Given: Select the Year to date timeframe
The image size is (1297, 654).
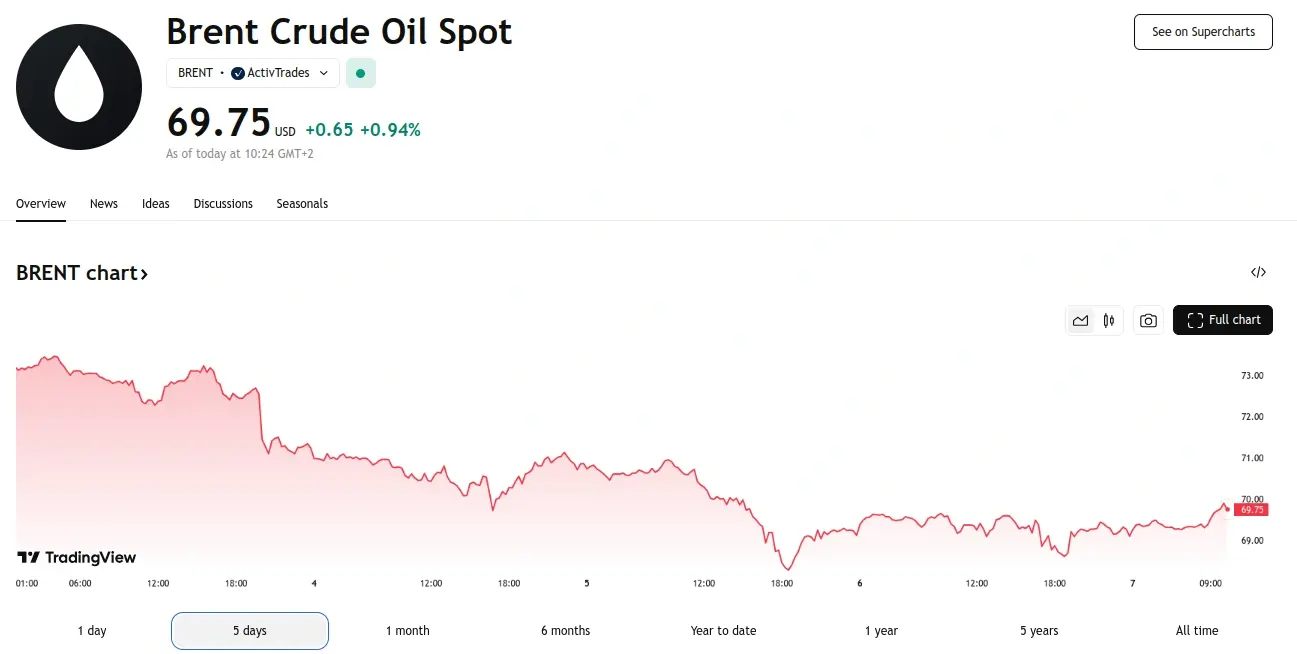Looking at the screenshot, I should [723, 630].
